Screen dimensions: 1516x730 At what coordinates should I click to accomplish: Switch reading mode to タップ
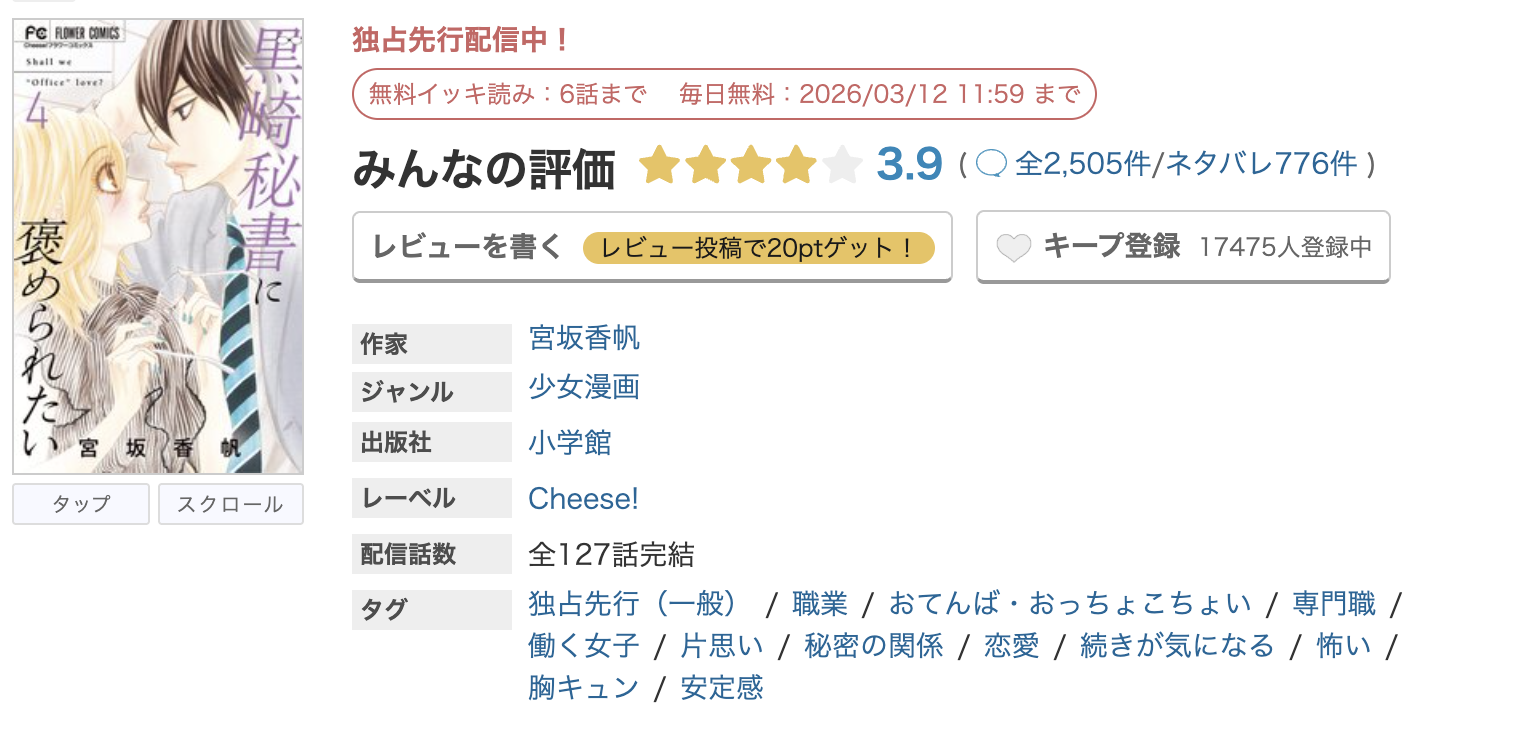80,504
